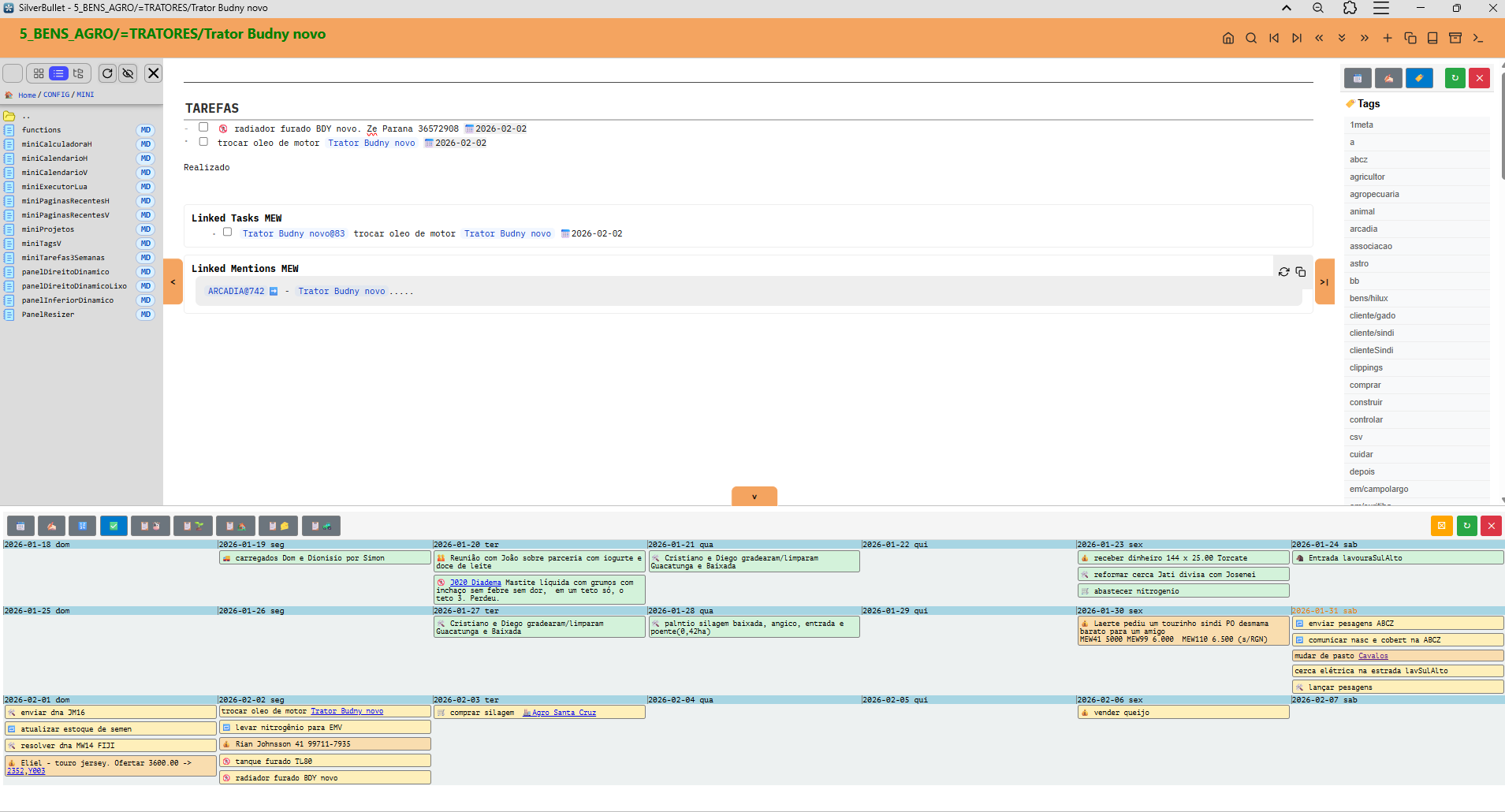The image size is (1505, 812).
Task: Click the terminal command prompt icon
Action: [x=1478, y=38]
